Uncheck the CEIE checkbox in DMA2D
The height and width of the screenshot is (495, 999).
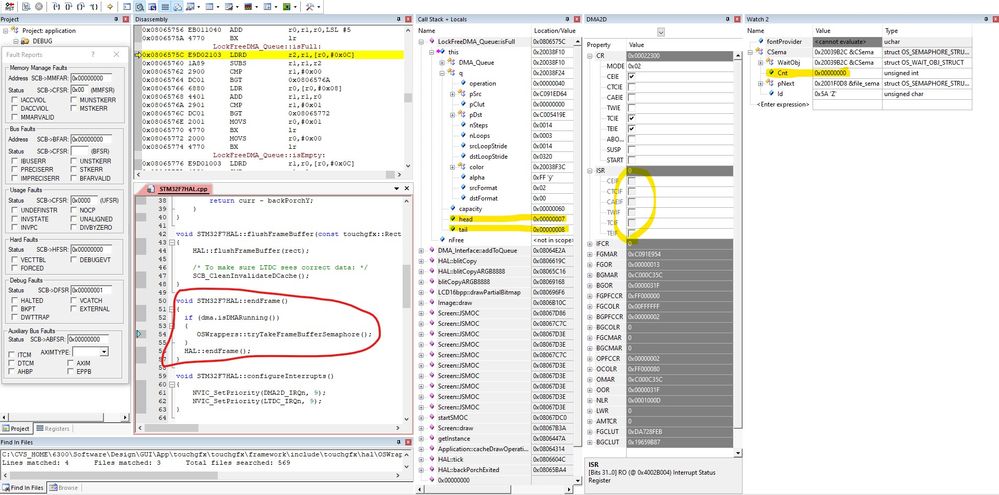click(x=631, y=76)
